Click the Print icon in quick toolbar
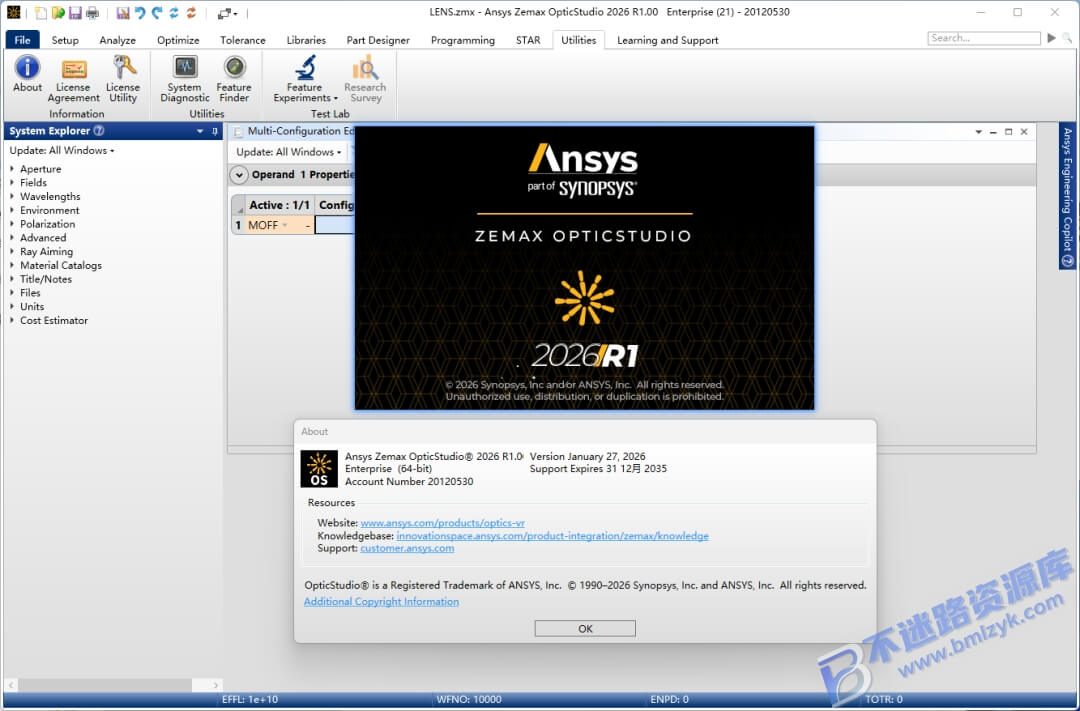 point(92,12)
